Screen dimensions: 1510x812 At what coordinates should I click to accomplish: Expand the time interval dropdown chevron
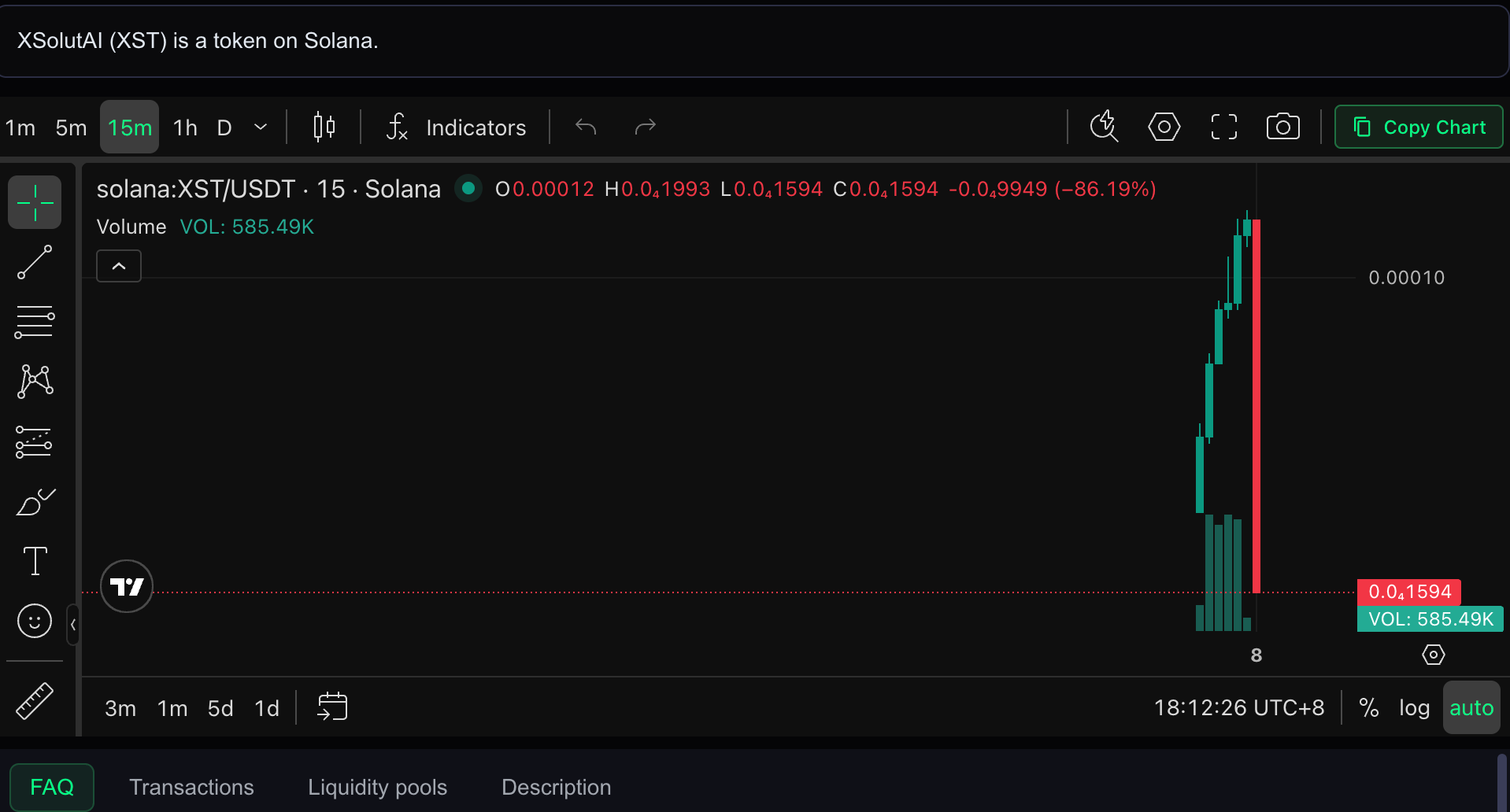coord(261,127)
